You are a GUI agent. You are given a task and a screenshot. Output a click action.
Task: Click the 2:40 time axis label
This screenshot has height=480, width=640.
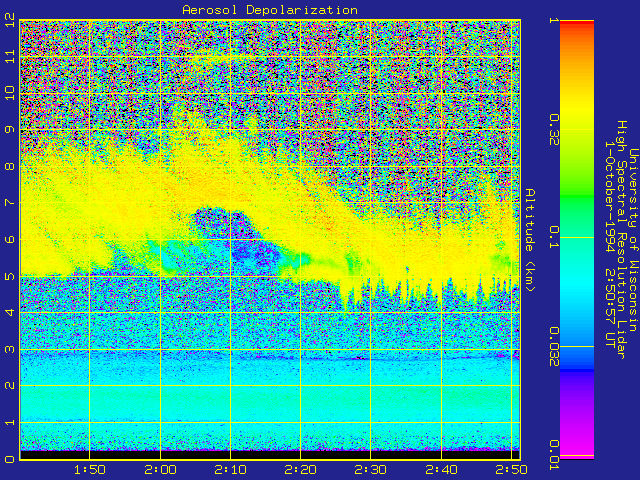pos(441,470)
